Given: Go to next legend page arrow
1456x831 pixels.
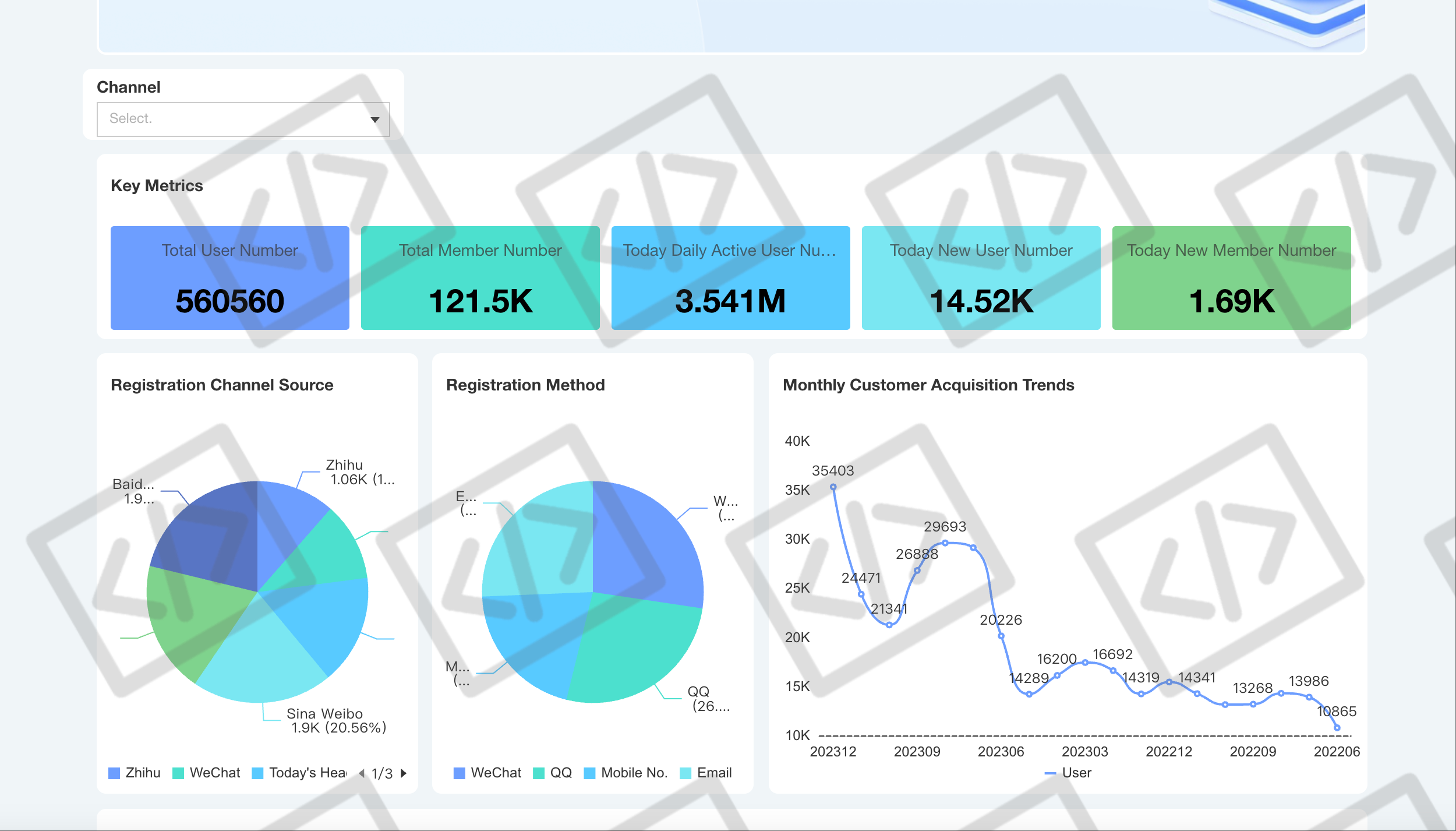Looking at the screenshot, I should (404, 773).
